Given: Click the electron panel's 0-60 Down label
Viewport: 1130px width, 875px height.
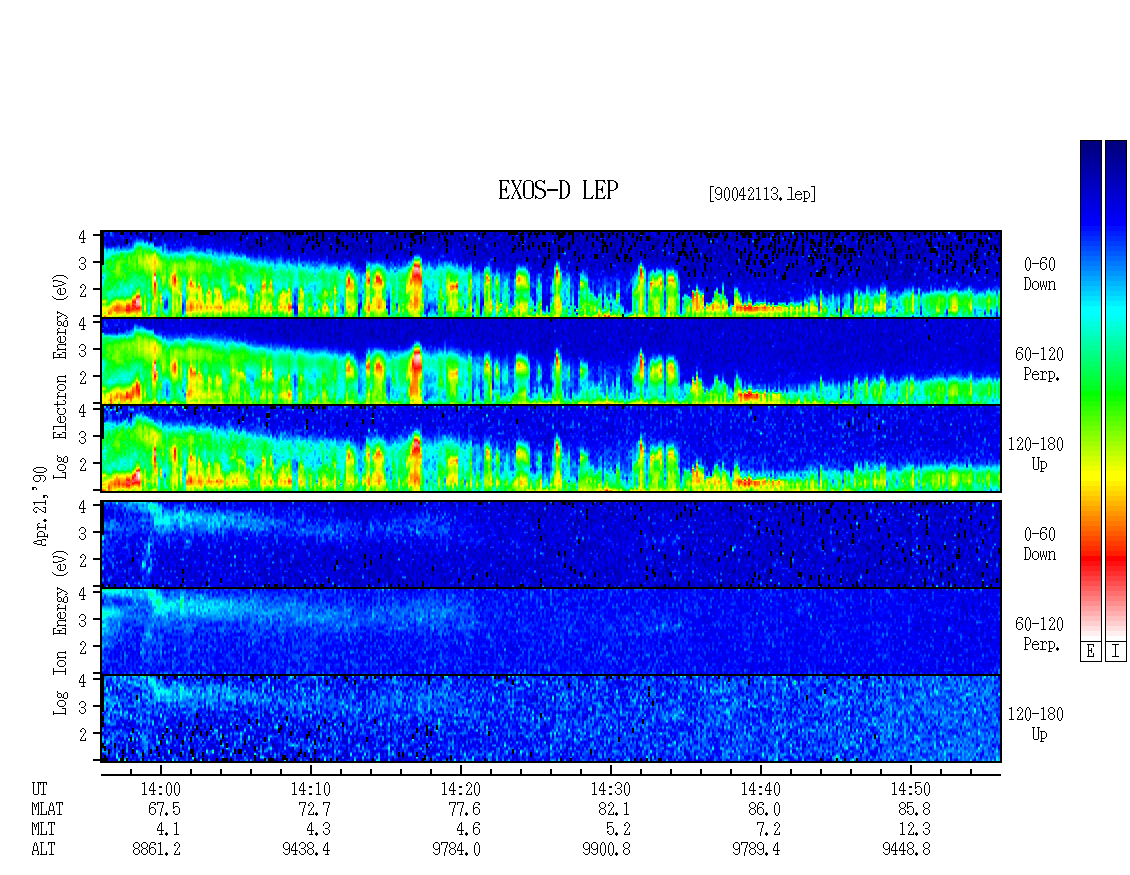Looking at the screenshot, I should click(1039, 275).
